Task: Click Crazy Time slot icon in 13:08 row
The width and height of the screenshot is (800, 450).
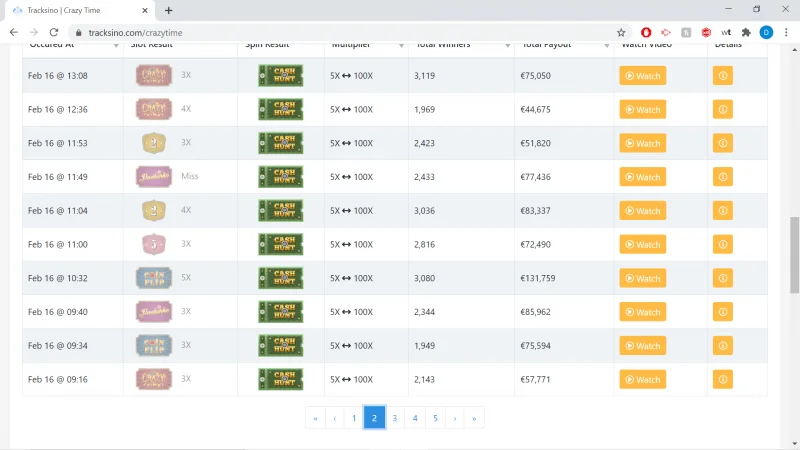Action: [x=154, y=75]
